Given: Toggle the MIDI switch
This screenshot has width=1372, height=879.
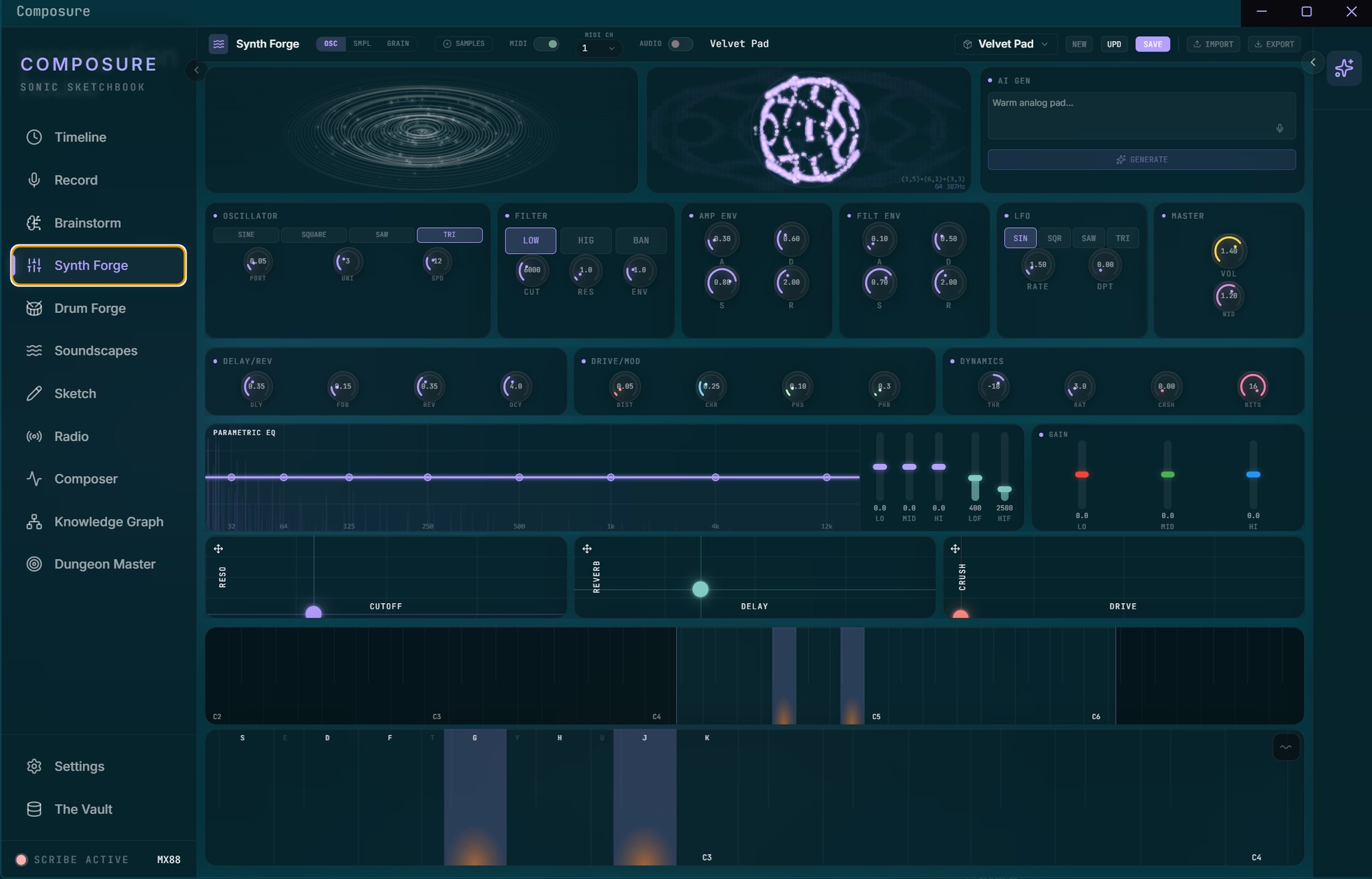Looking at the screenshot, I should [546, 44].
